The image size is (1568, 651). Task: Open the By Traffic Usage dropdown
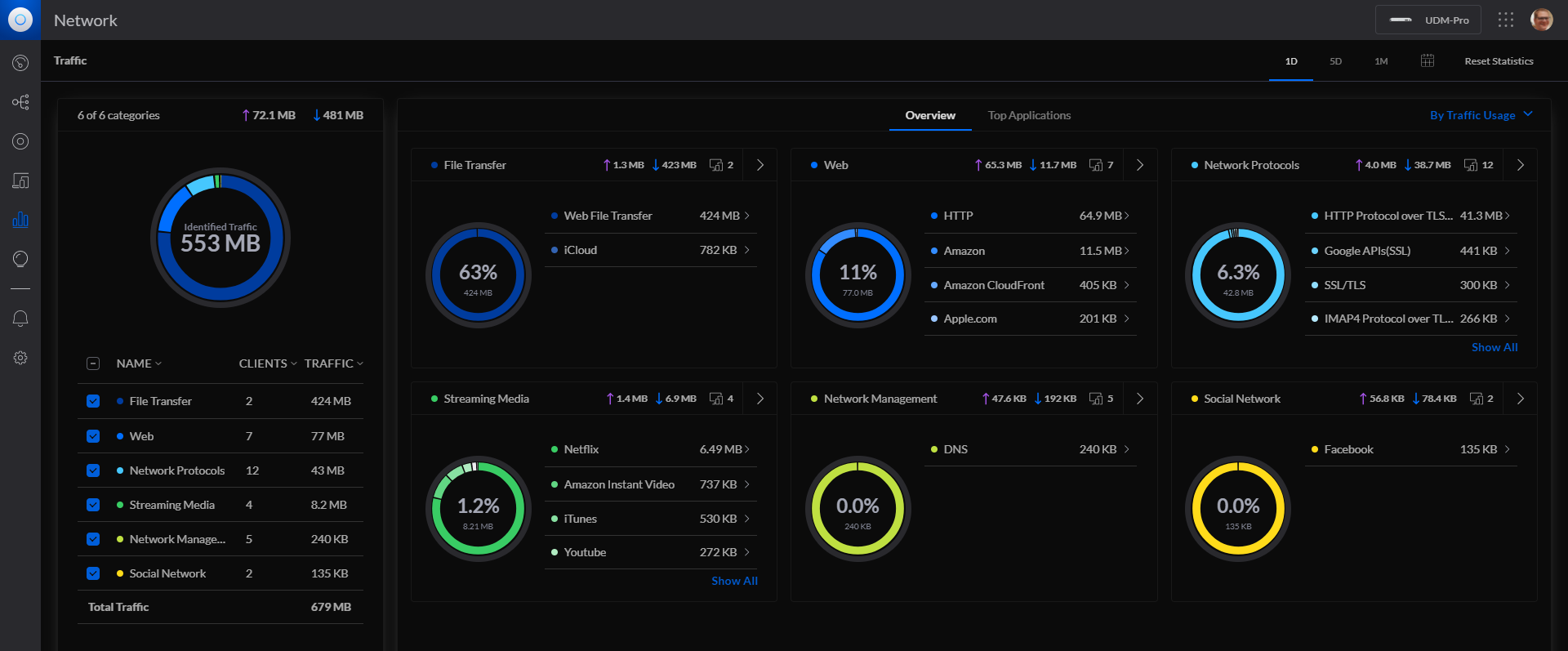point(1480,115)
